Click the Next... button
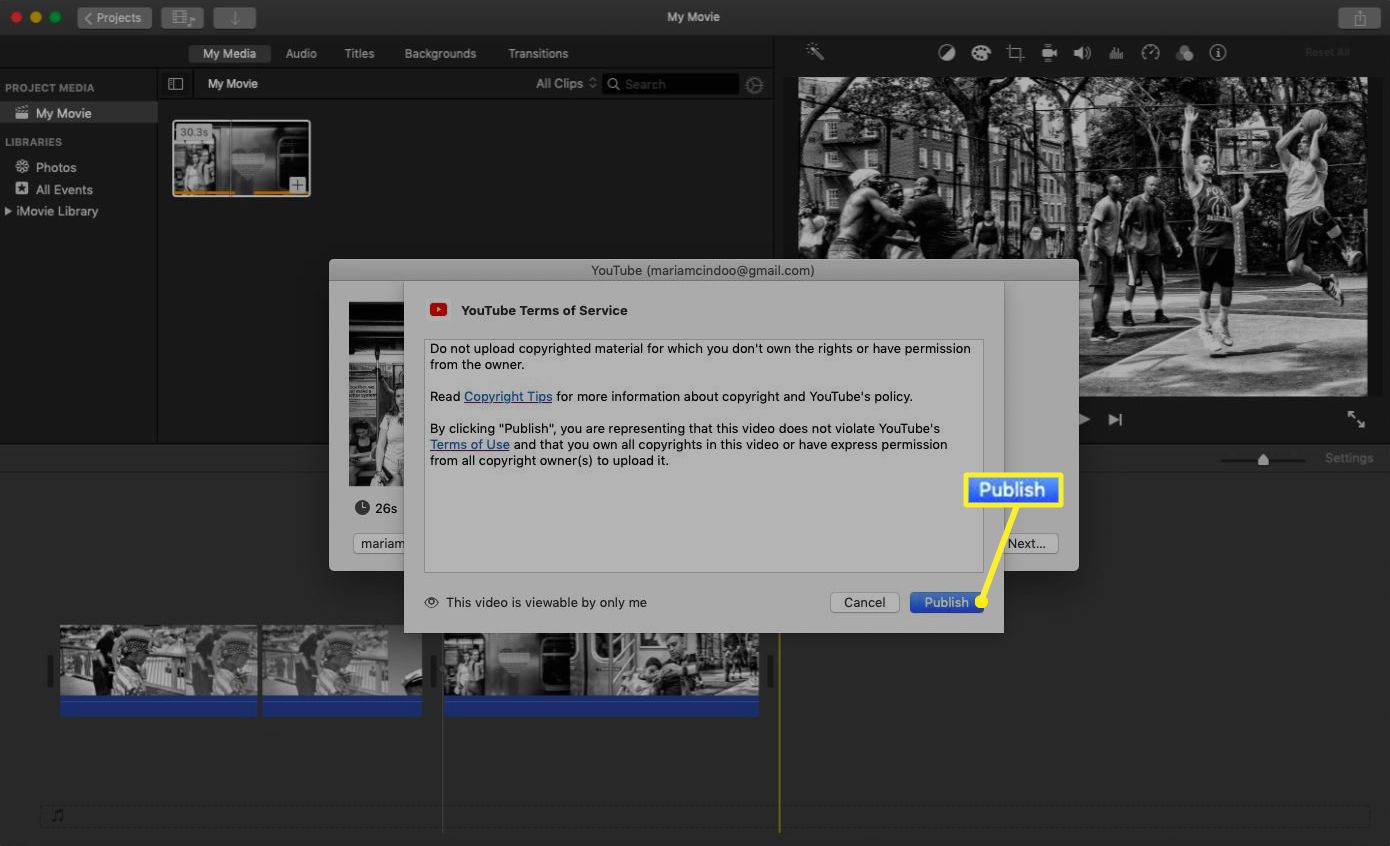The height and width of the screenshot is (846, 1390). coord(1027,544)
